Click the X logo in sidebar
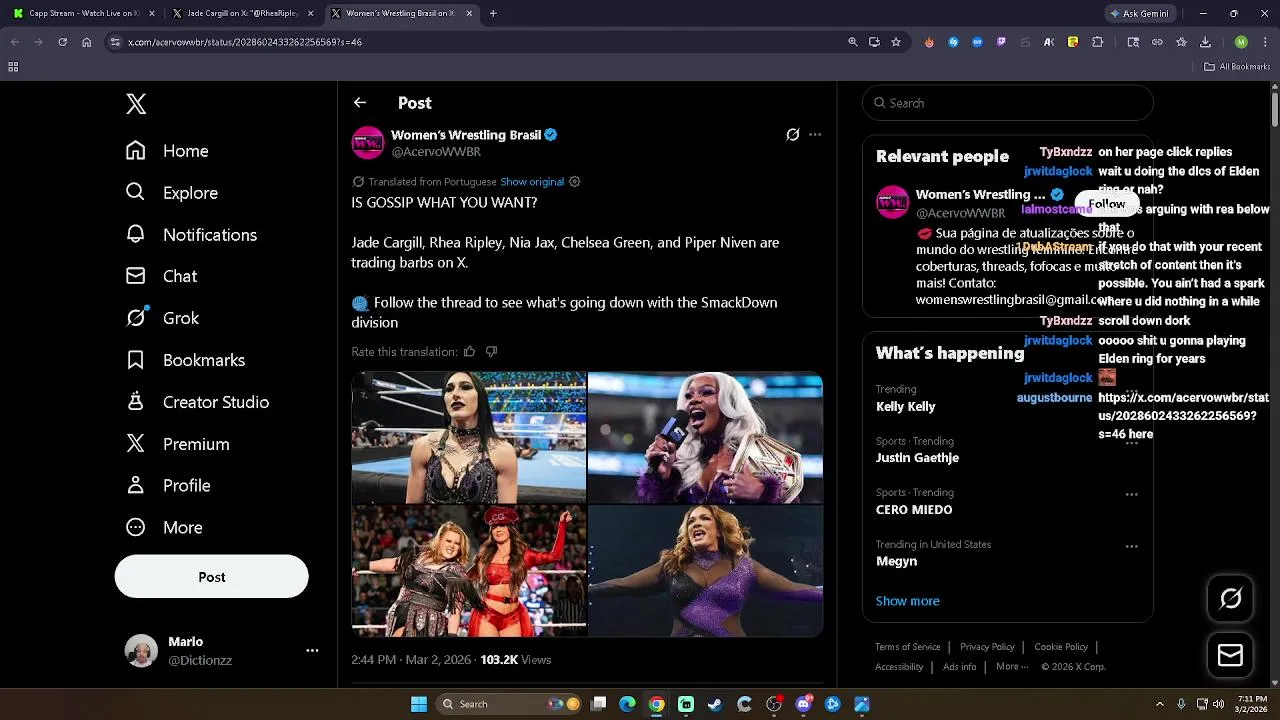 pyautogui.click(x=136, y=104)
